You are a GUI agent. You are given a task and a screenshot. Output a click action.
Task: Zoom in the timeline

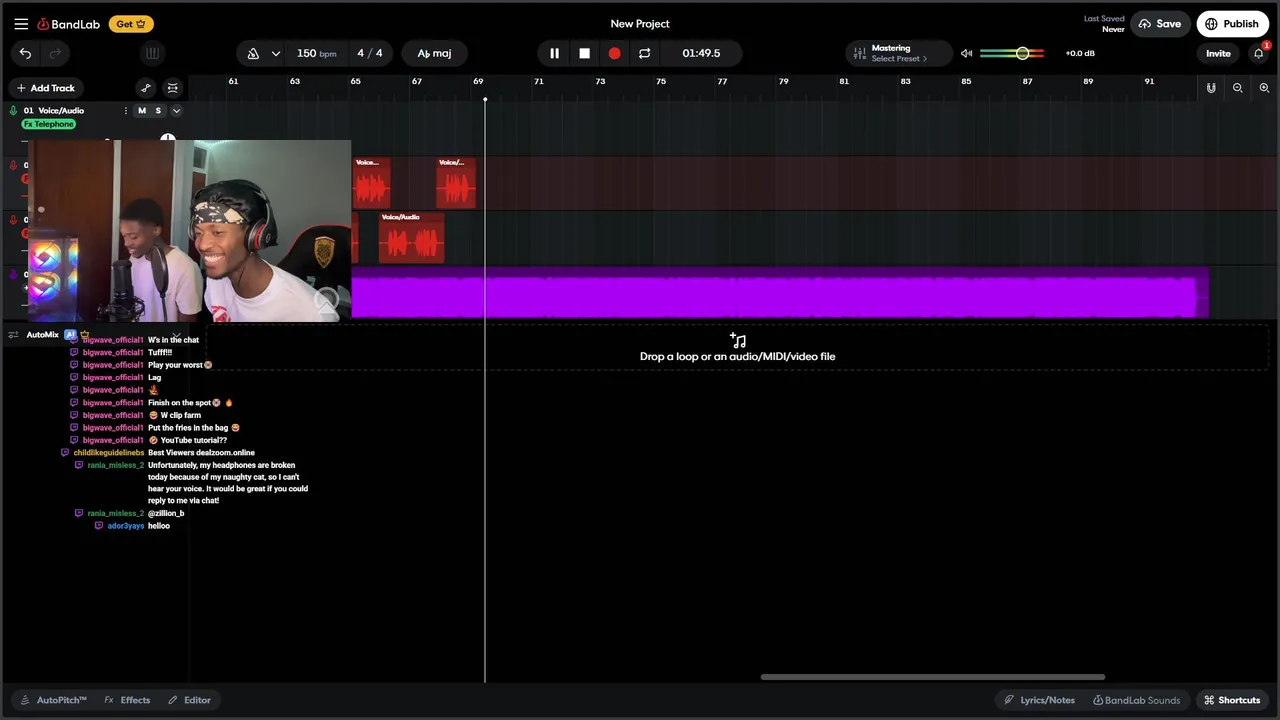[x=1264, y=88]
